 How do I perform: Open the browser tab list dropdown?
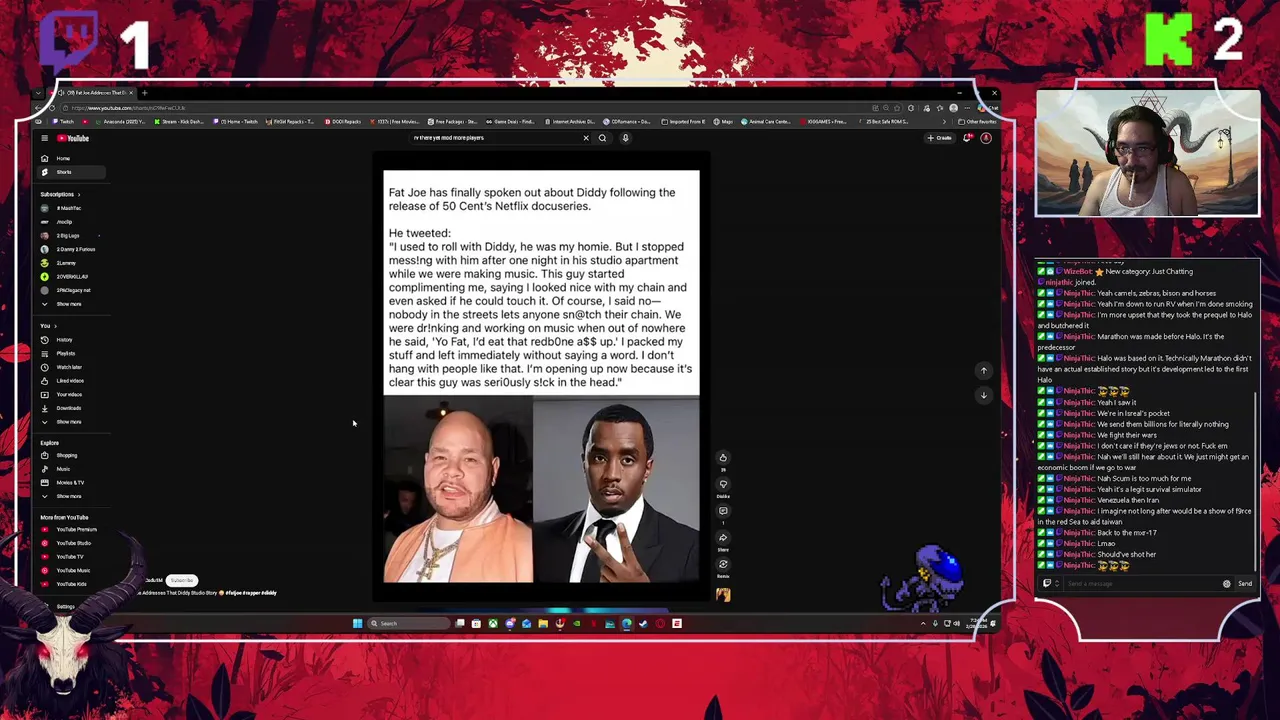(38, 93)
